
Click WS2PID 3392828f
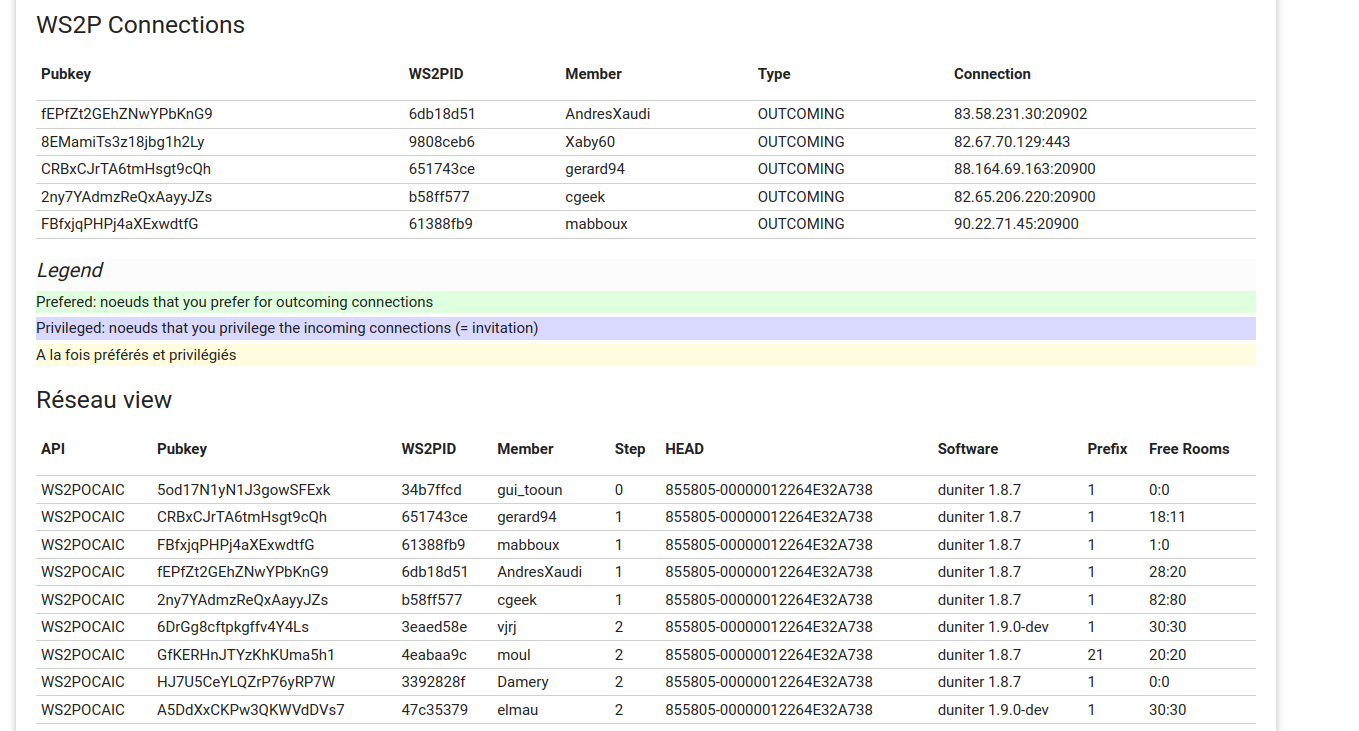tap(433, 682)
